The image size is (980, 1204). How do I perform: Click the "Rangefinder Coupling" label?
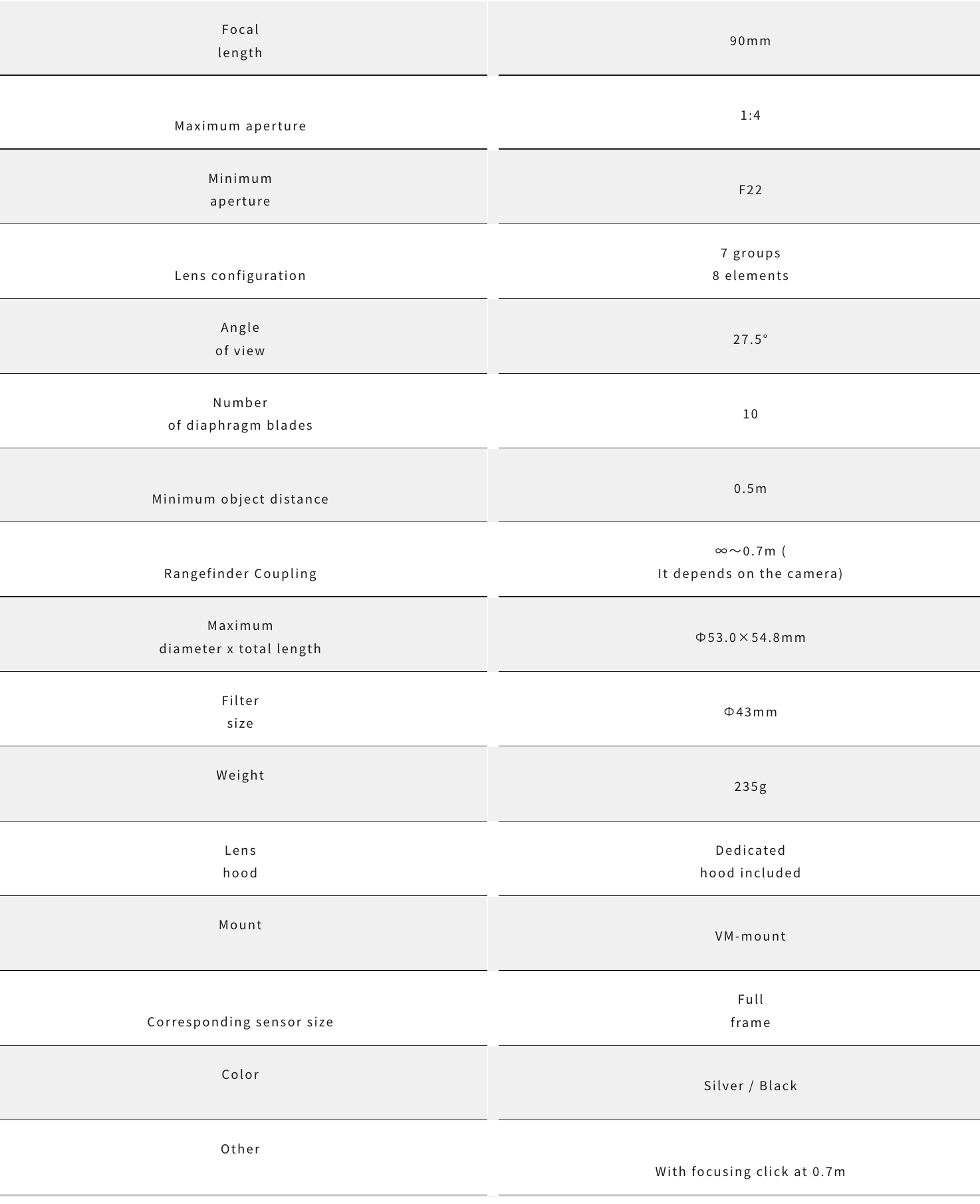pos(240,573)
